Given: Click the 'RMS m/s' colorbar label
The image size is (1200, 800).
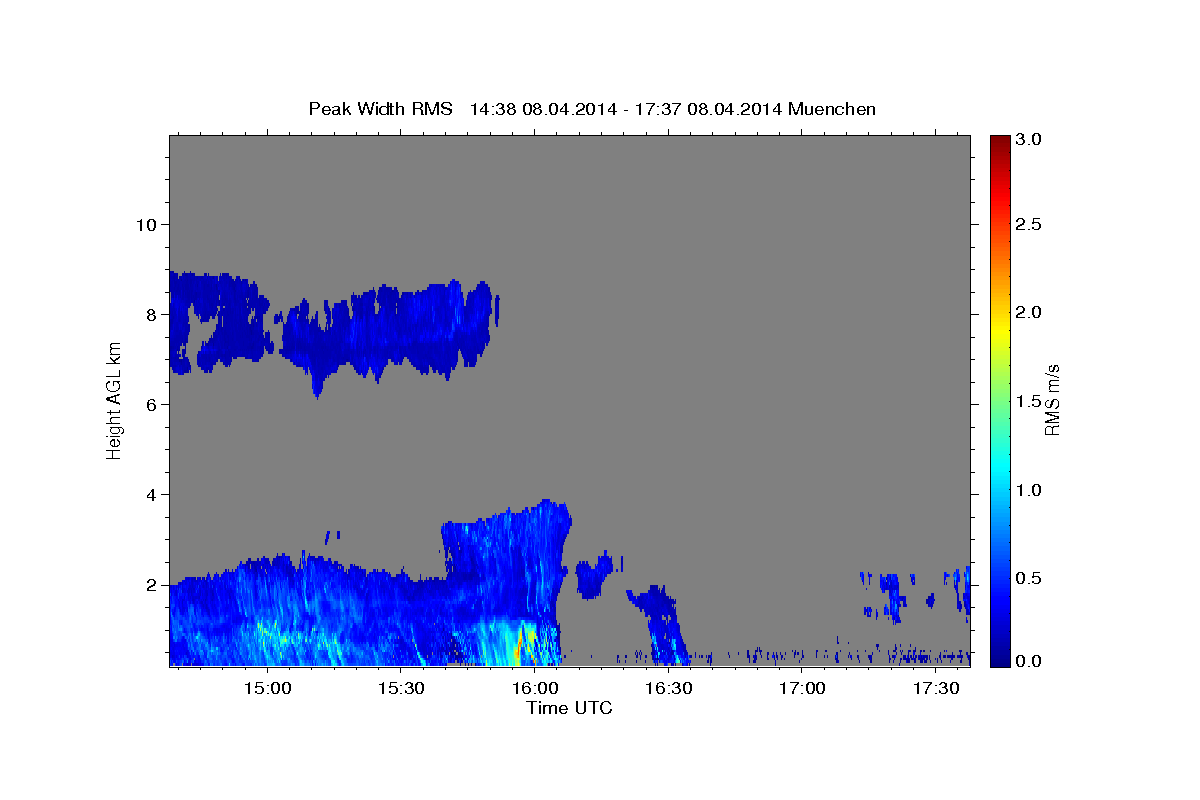Looking at the screenshot, I should point(1052,400).
